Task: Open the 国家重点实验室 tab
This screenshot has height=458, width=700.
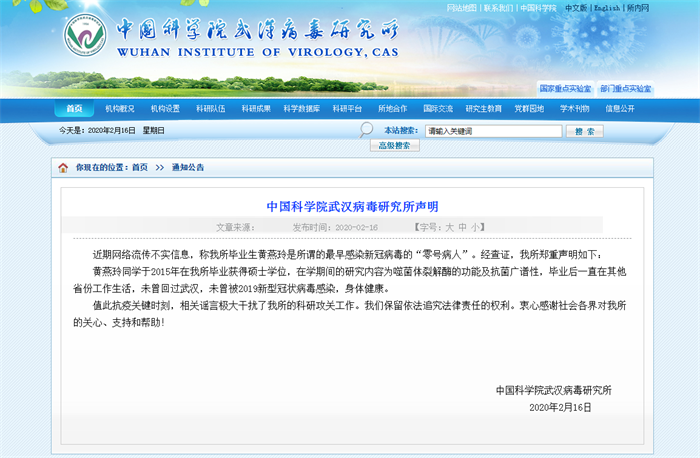Action: pos(565,88)
